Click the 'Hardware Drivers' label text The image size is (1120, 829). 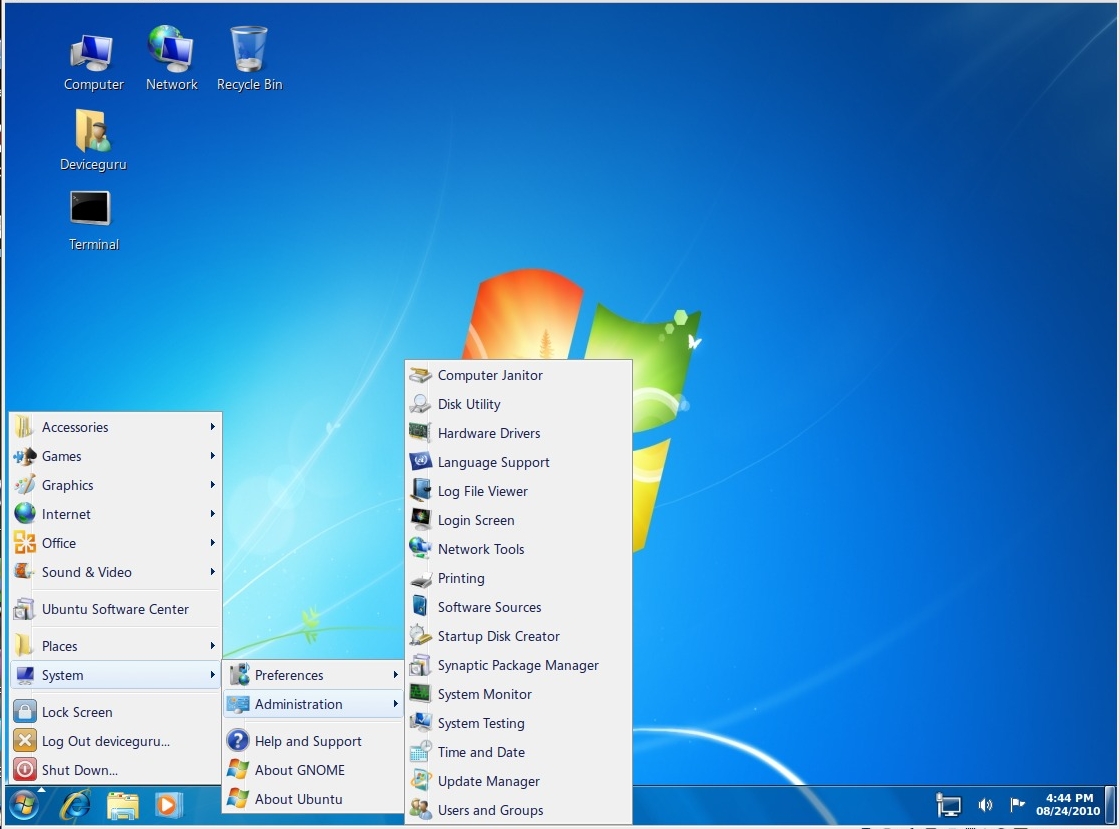(x=489, y=433)
